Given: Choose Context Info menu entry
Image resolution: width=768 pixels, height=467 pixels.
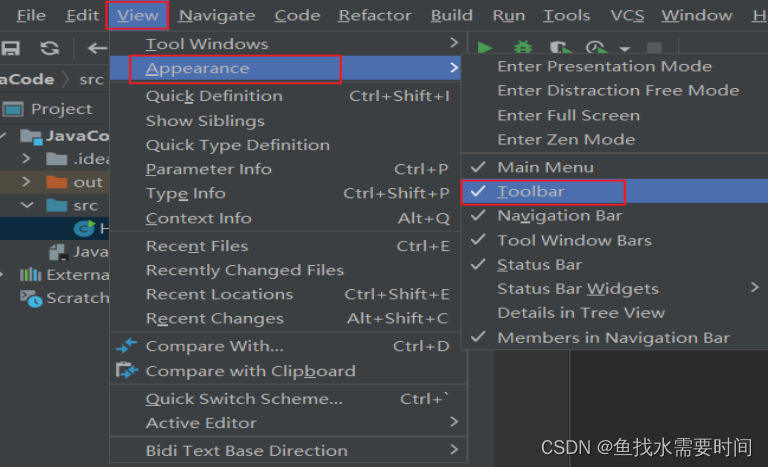Looking at the screenshot, I should point(286,218).
